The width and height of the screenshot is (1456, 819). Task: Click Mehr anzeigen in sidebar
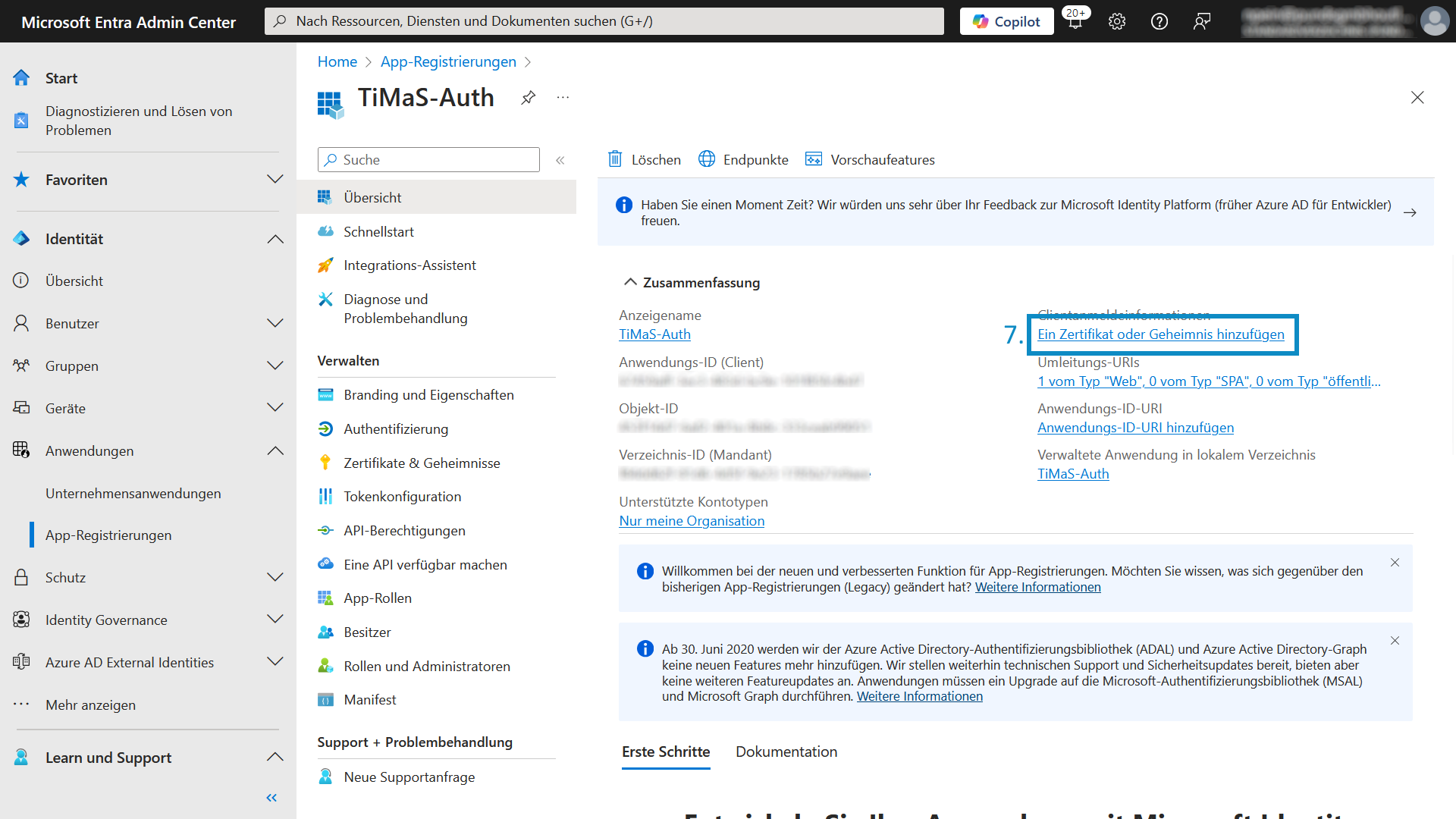pos(90,705)
